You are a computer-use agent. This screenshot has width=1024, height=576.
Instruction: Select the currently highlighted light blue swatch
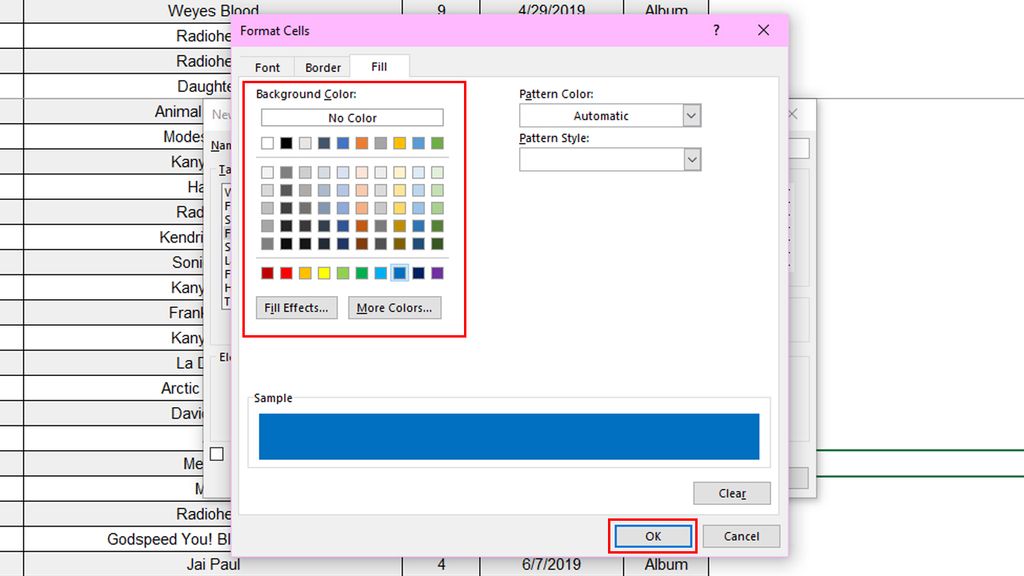(x=399, y=272)
